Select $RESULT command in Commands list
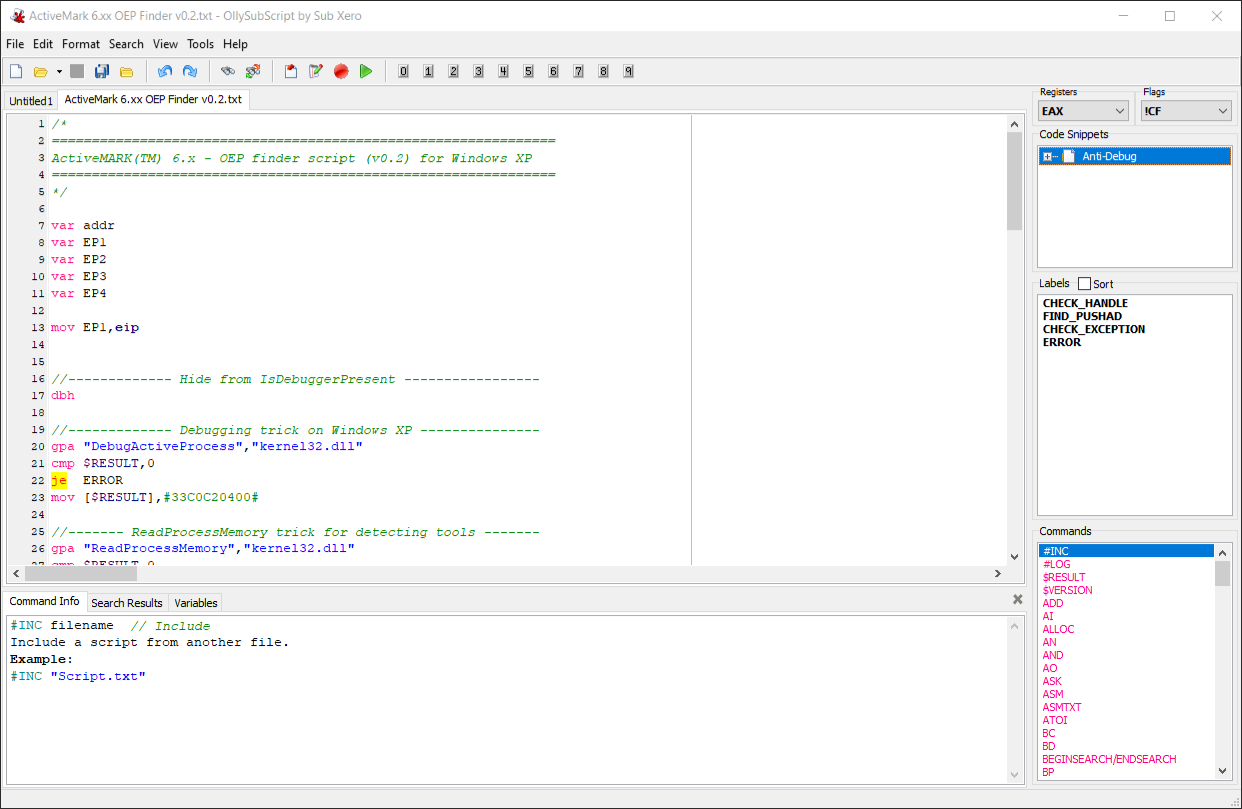The image size is (1242, 809). click(x=1064, y=577)
